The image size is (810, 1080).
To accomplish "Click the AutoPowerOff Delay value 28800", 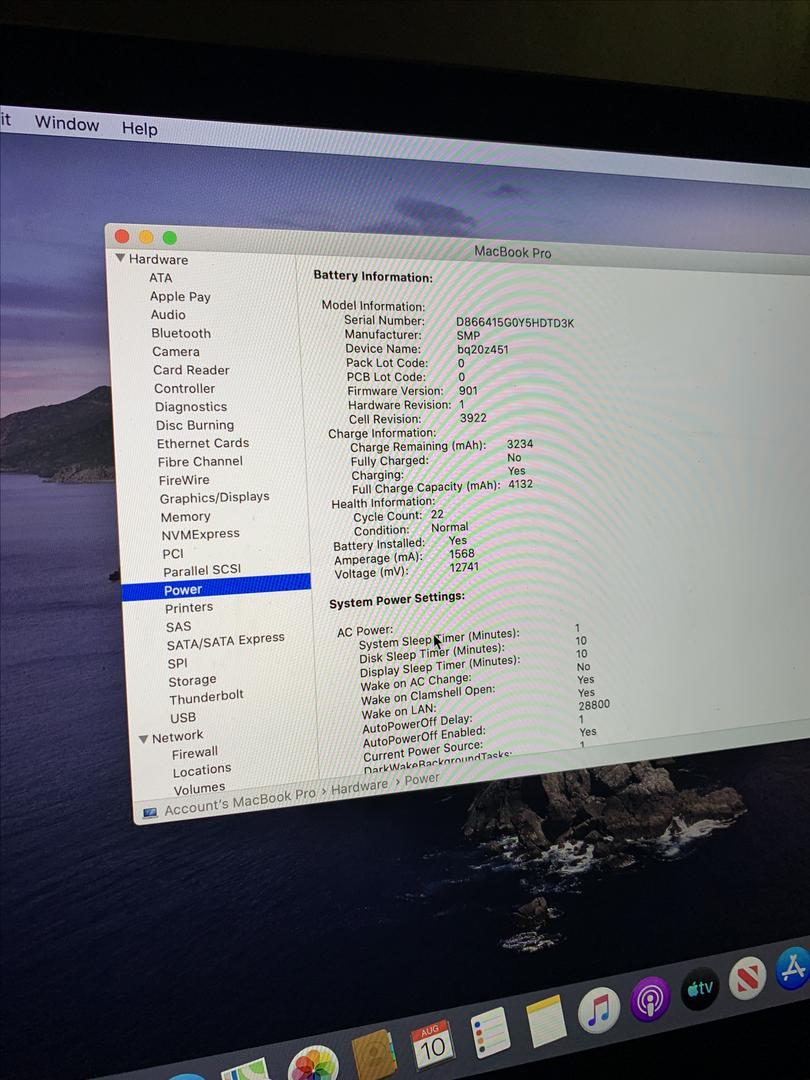I will [x=594, y=705].
